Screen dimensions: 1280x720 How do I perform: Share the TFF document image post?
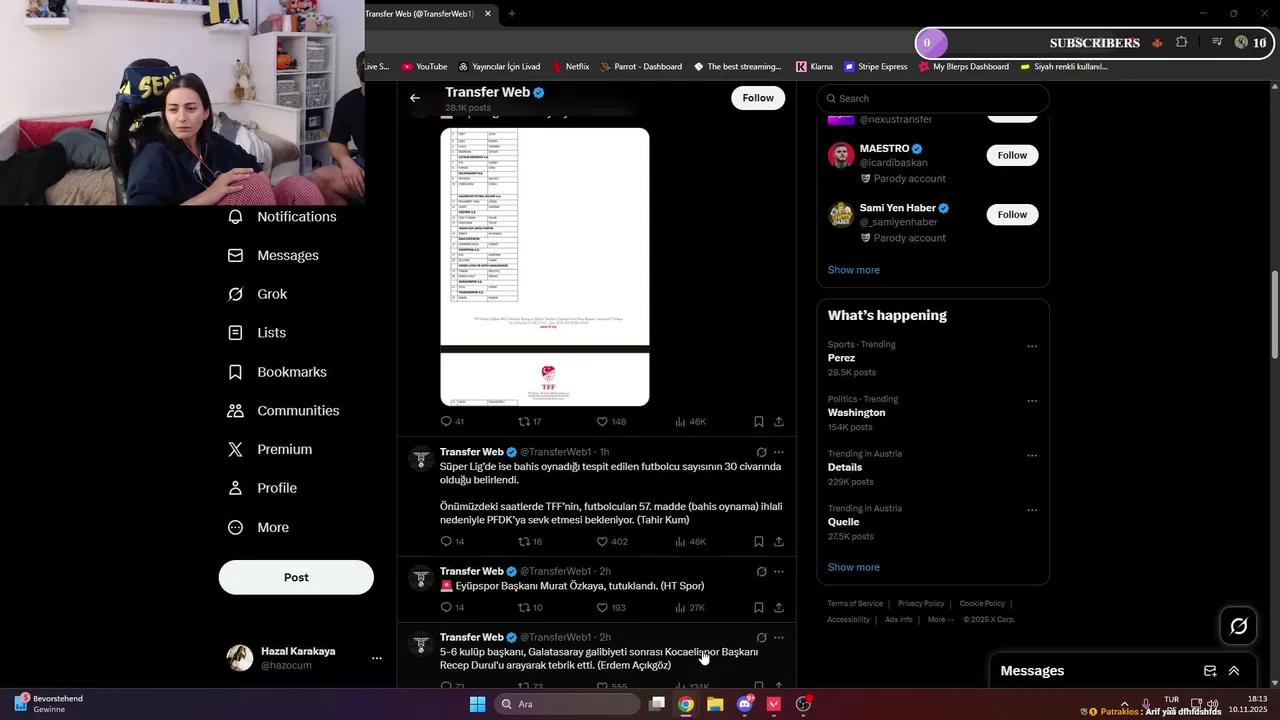pyautogui.click(x=779, y=422)
